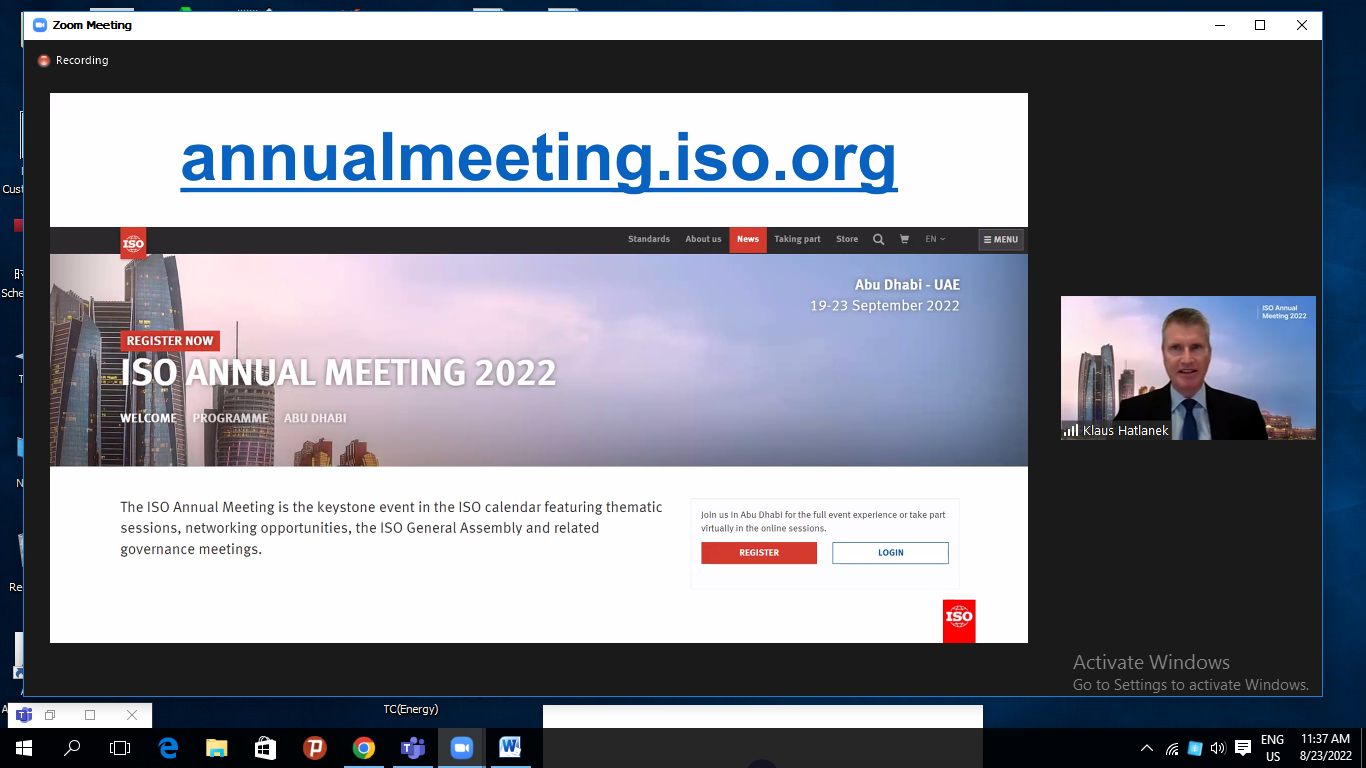Expand hidden system tray icons

coord(1147,748)
